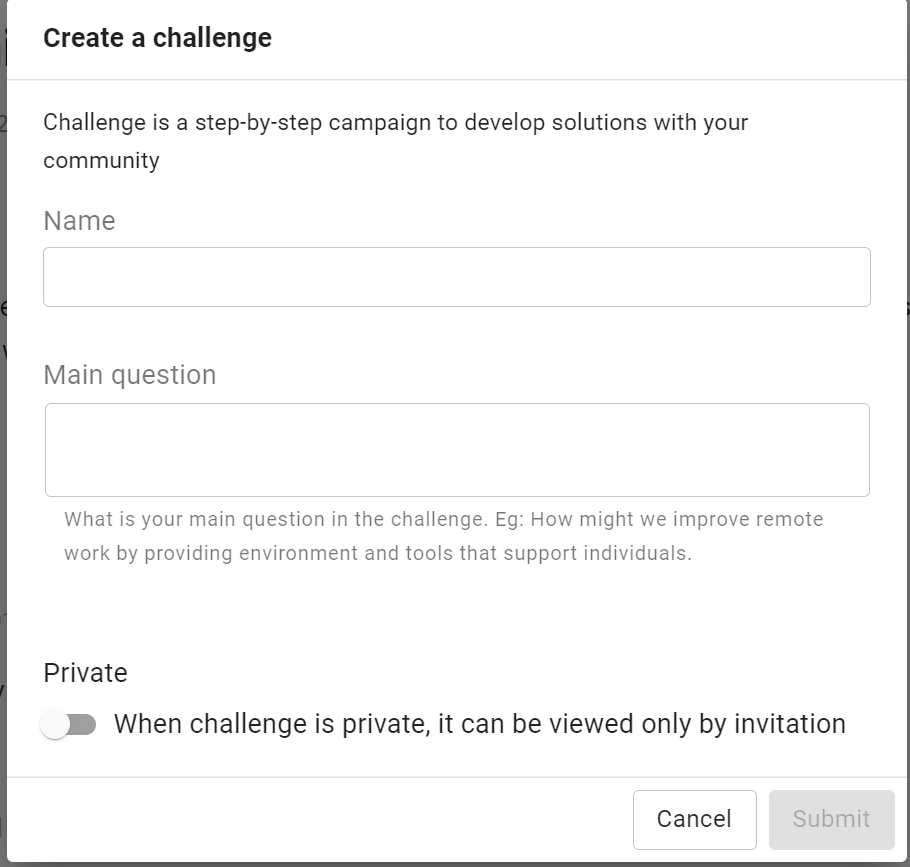The image size is (910, 867).
Task: Focus the Main question text area
Action: coord(456,450)
